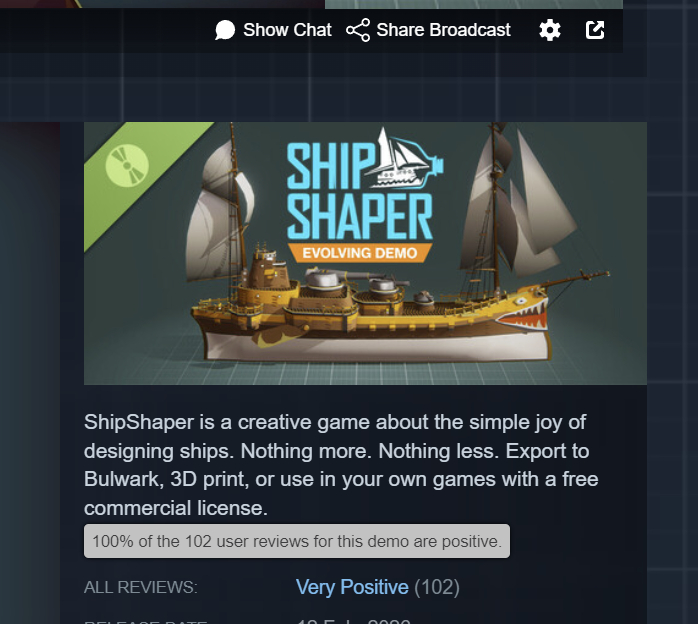Click the shark-mouth bow of the ship
The width and height of the screenshot is (698, 624).
click(523, 314)
